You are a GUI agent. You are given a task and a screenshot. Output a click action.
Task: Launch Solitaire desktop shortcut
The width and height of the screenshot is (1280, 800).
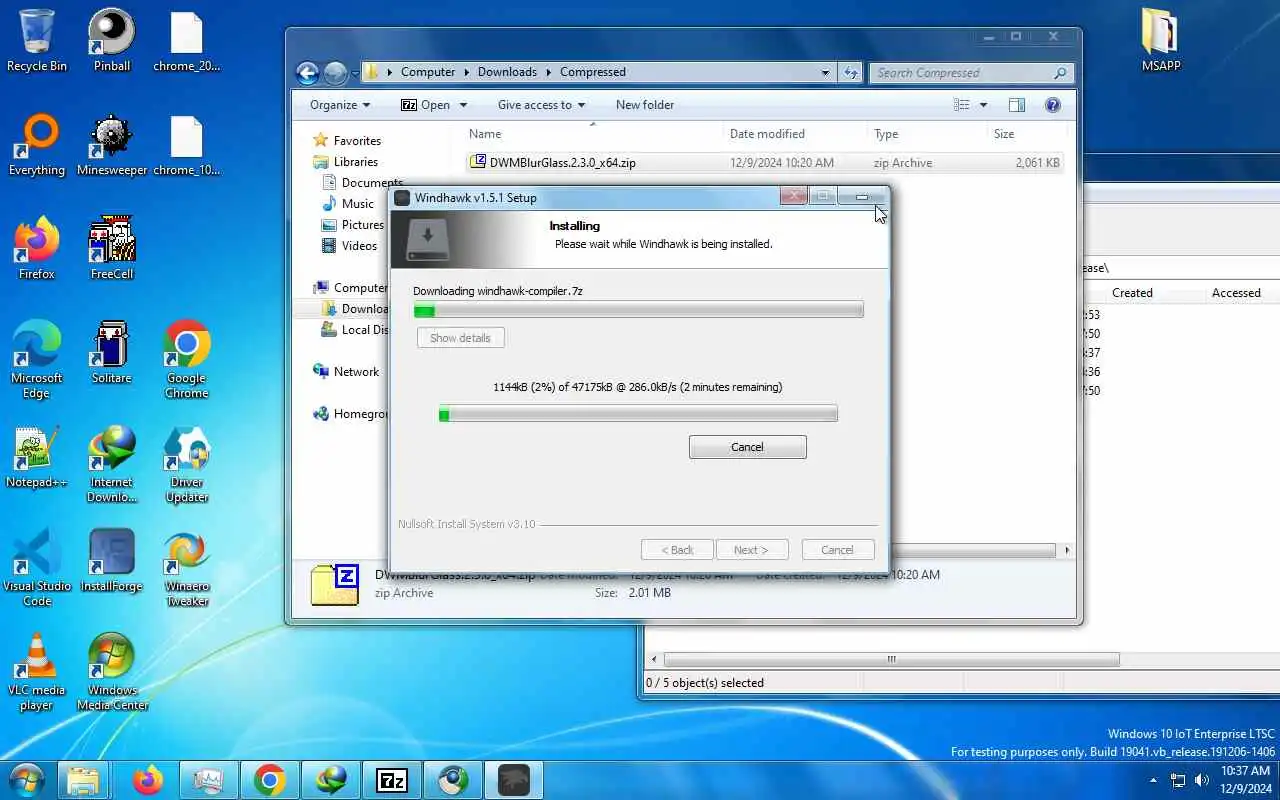pyautogui.click(x=112, y=352)
